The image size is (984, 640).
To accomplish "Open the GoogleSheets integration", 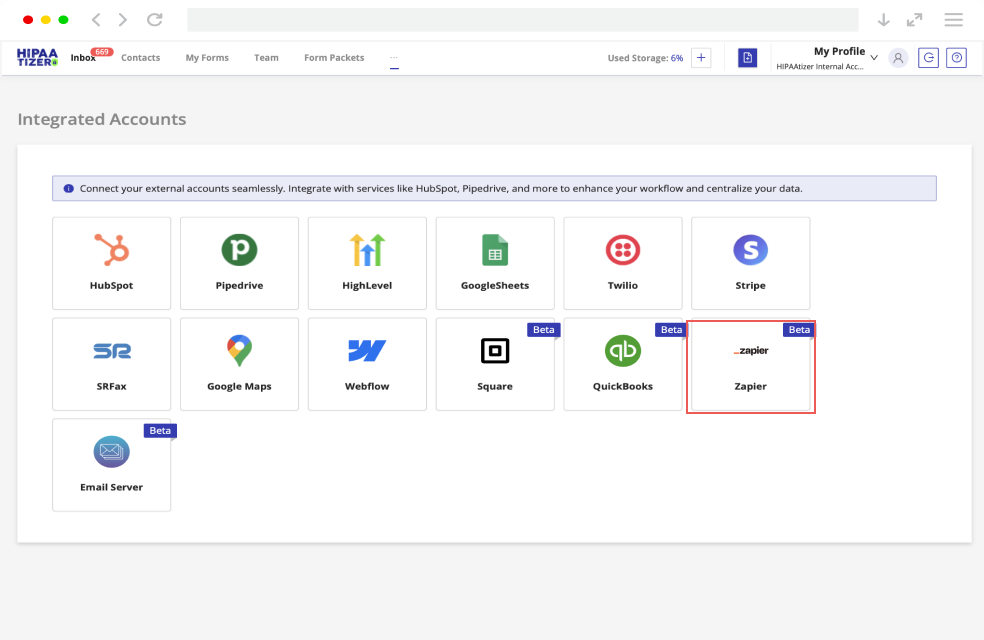I will click(495, 264).
